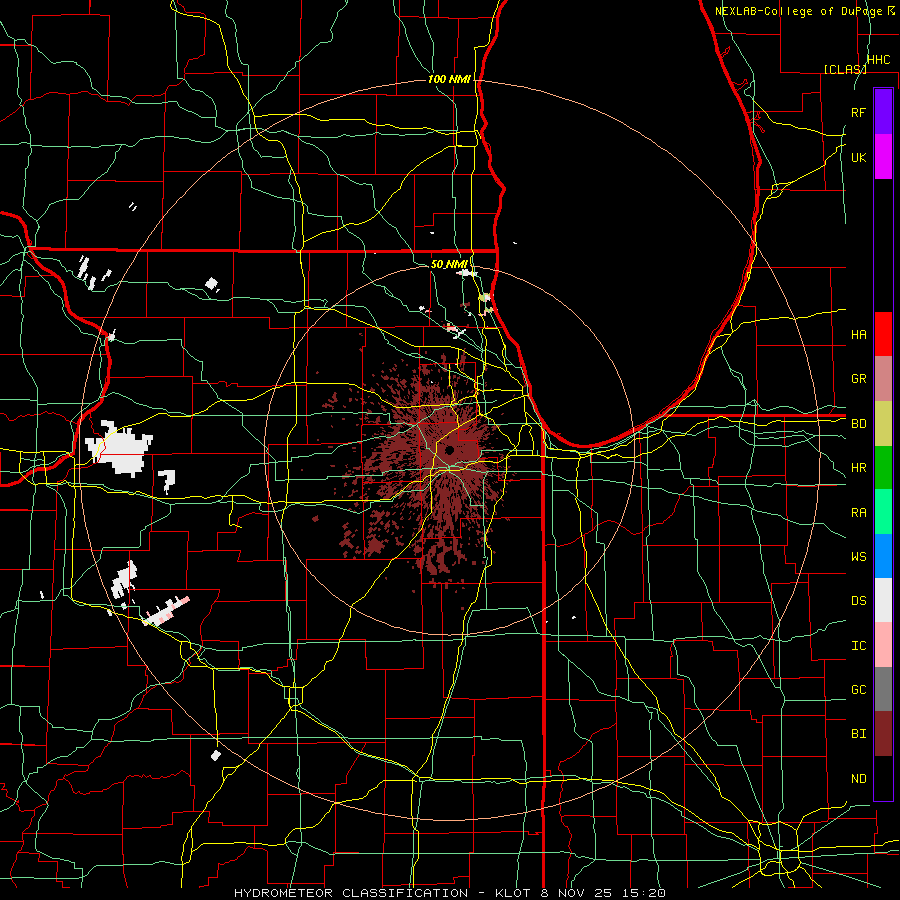Viewport: 900px width, 900px height.
Task: Click the largest white echo patch on the map
Action: (121, 449)
